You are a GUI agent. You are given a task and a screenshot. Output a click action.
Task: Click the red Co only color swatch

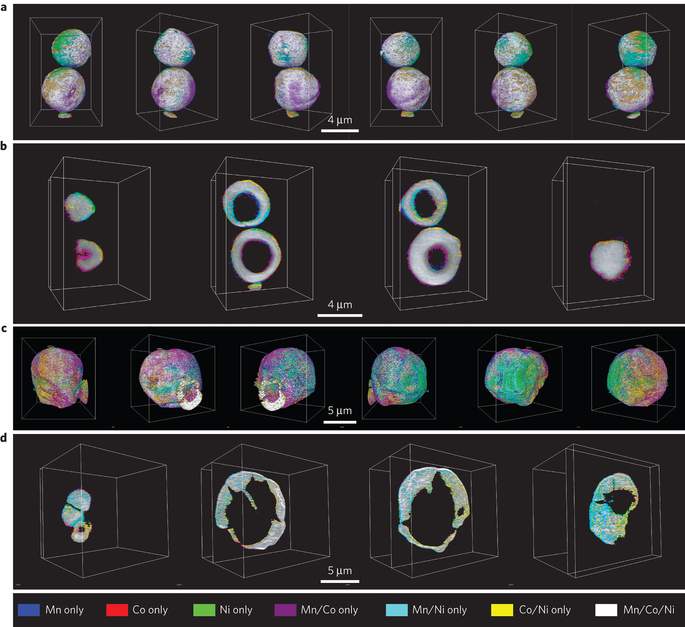[117, 610]
